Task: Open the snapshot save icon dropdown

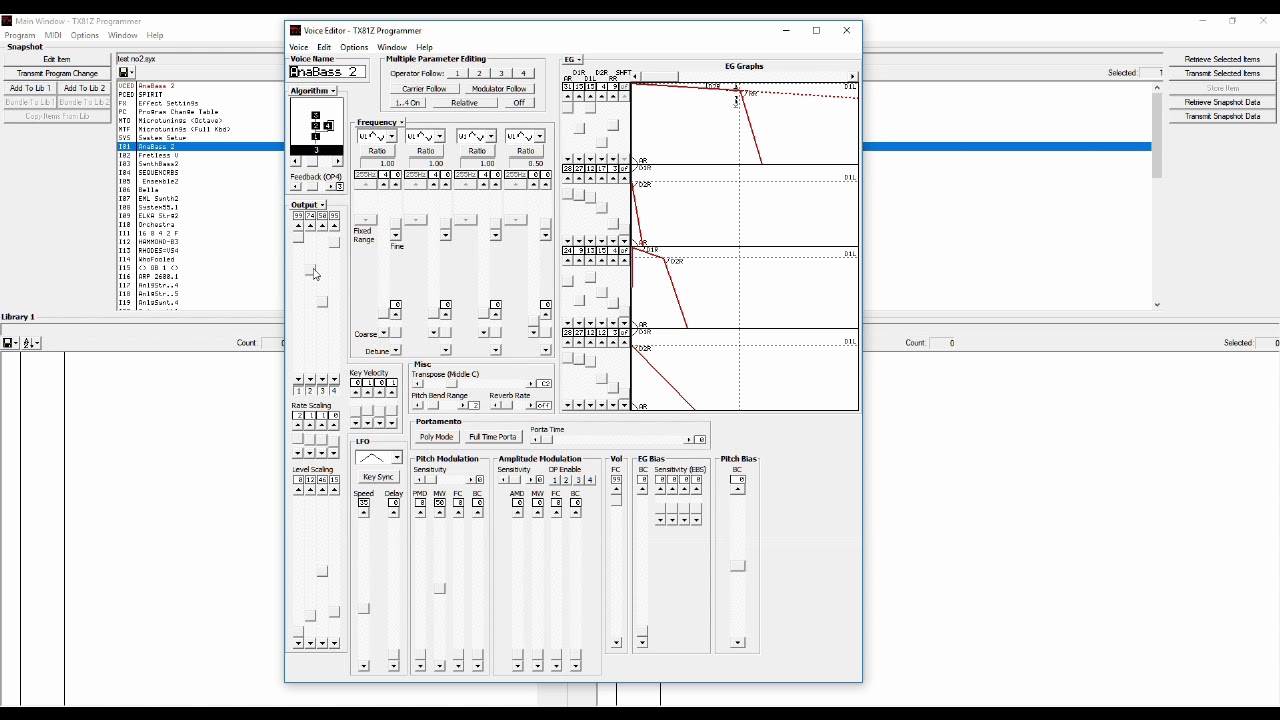Action: (126, 73)
